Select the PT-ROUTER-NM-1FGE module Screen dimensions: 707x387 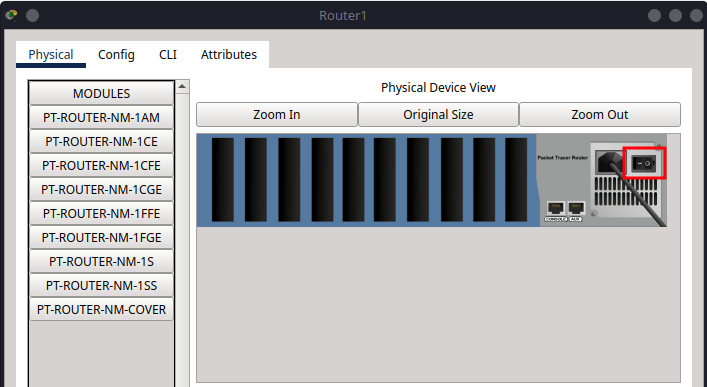pyautogui.click(x=101, y=238)
